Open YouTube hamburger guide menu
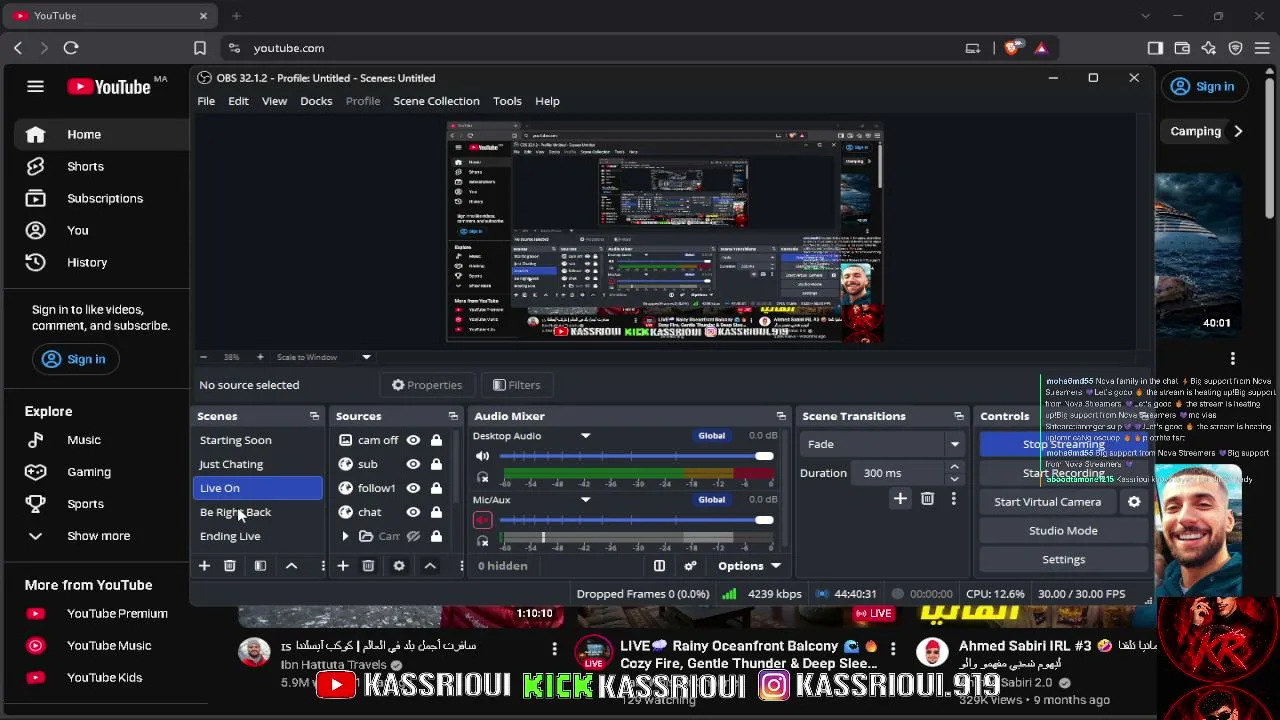The image size is (1280, 720). pyautogui.click(x=35, y=87)
